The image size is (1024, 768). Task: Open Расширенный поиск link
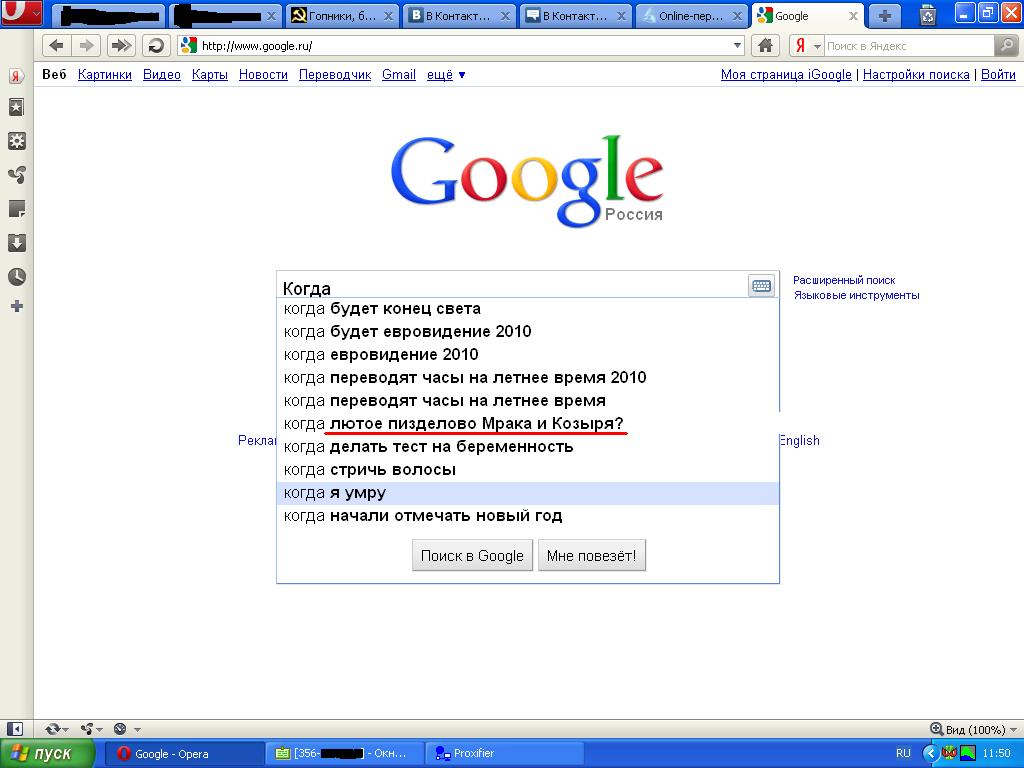pos(844,280)
